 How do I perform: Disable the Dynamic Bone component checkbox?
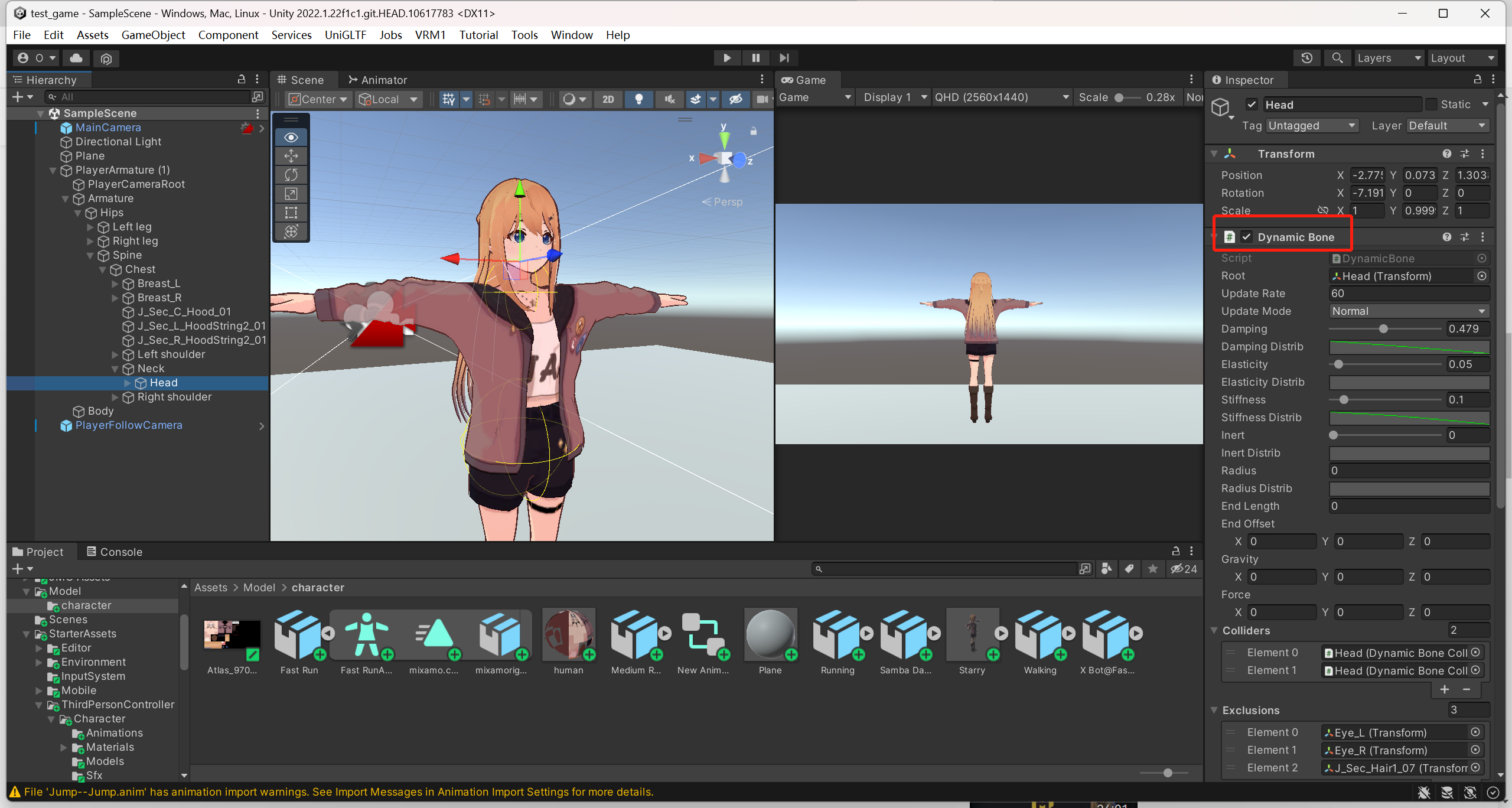point(1247,236)
